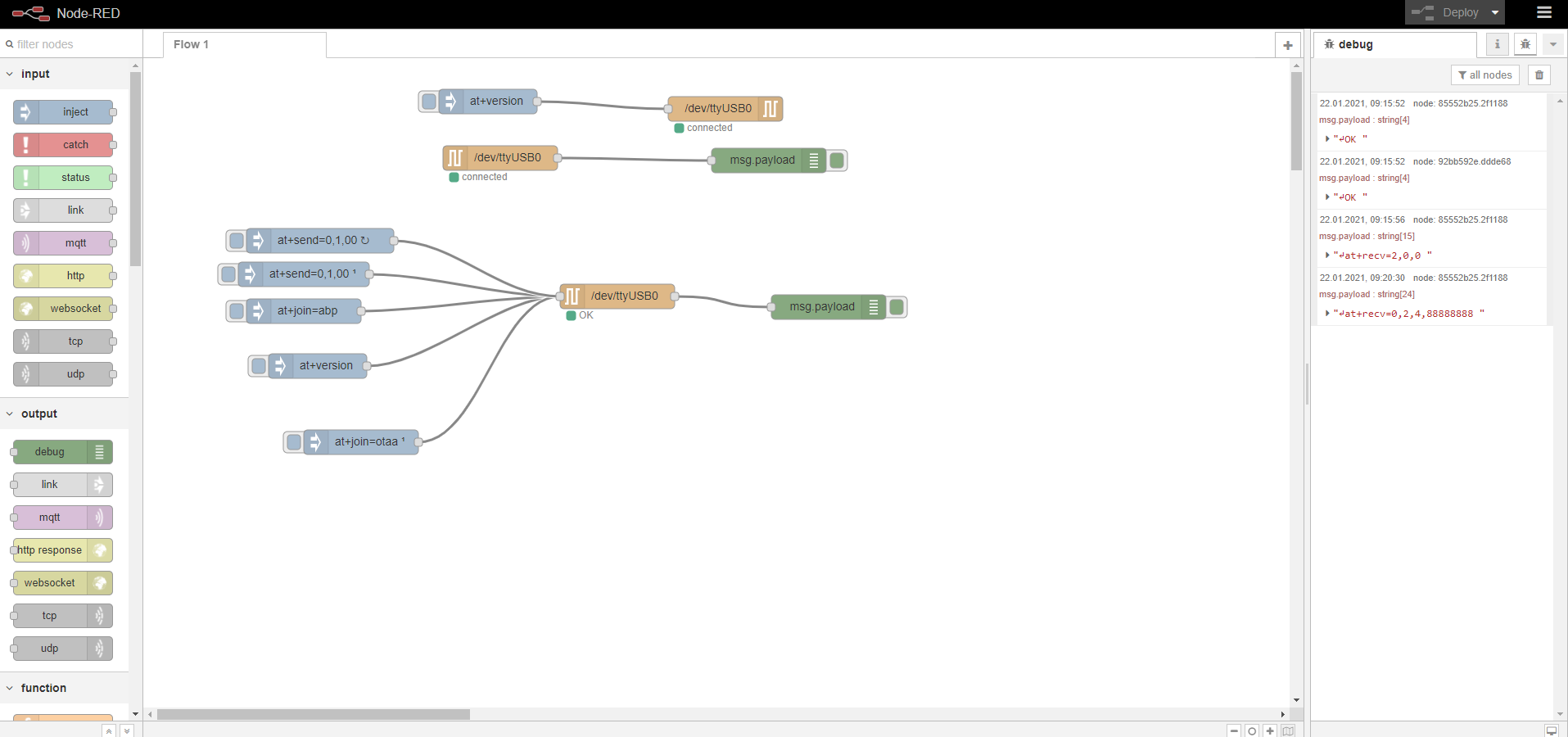Trigger the top at+version inject button

[429, 102]
